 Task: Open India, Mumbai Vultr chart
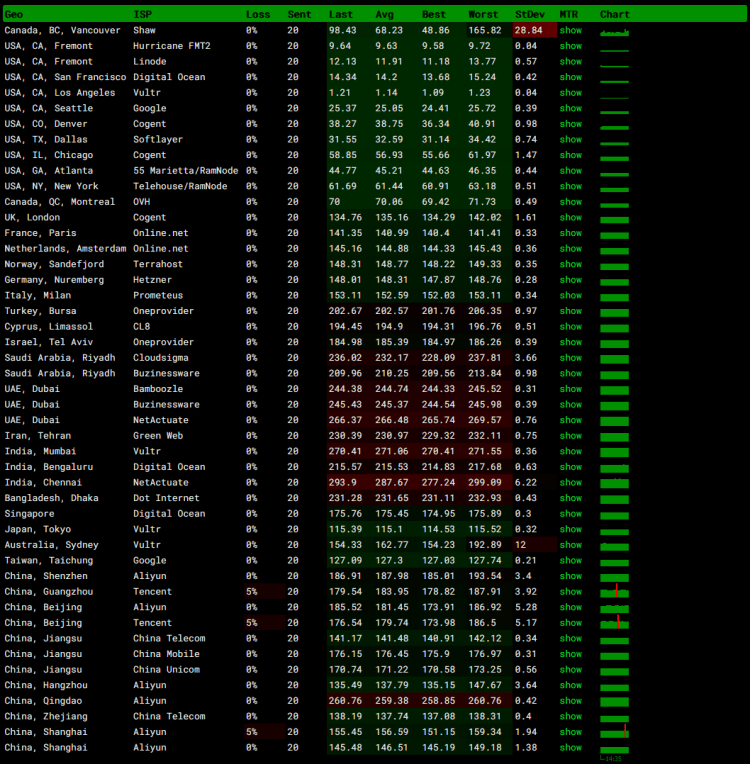[x=615, y=452]
